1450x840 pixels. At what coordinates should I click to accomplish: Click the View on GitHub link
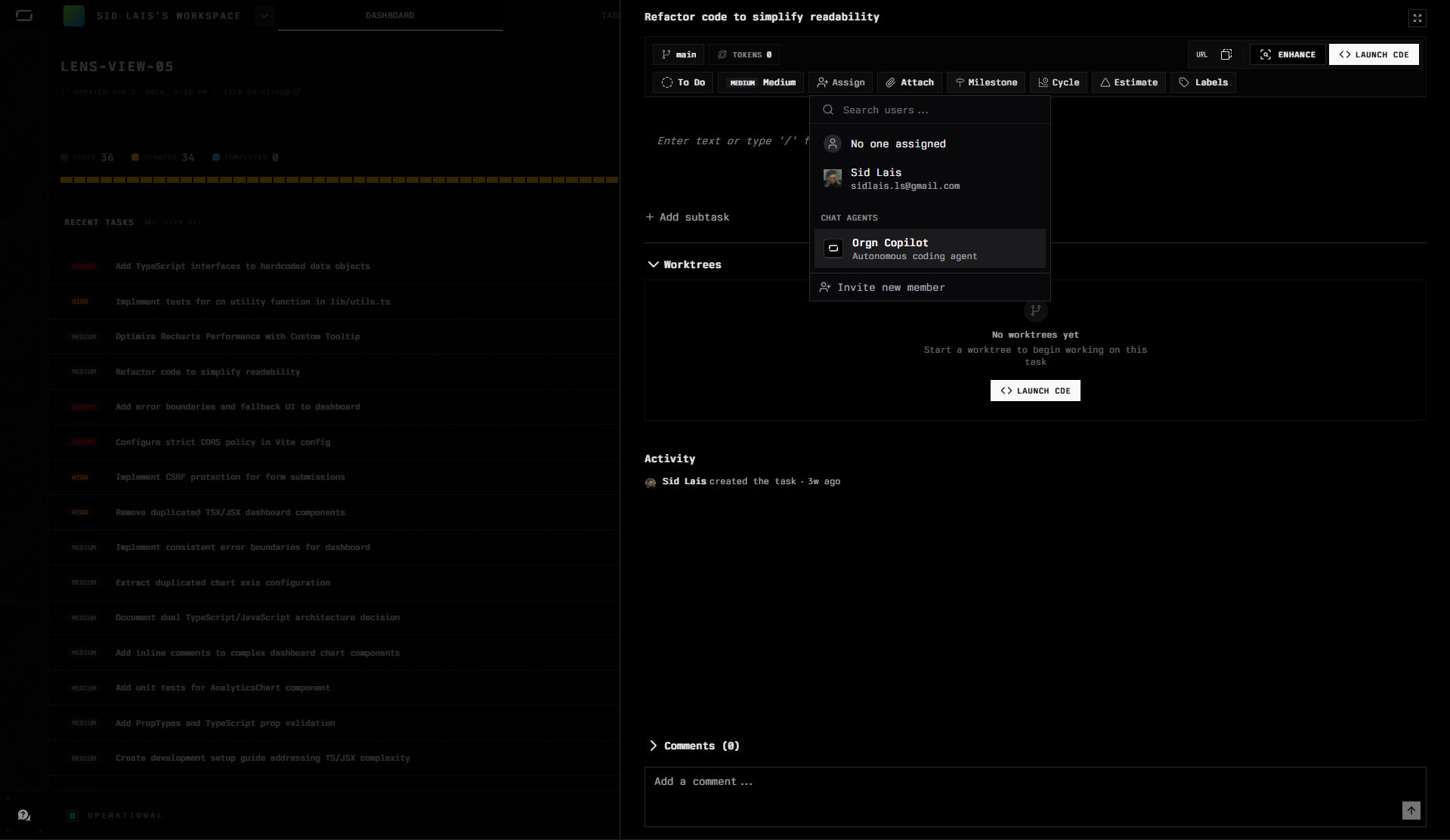click(x=261, y=92)
